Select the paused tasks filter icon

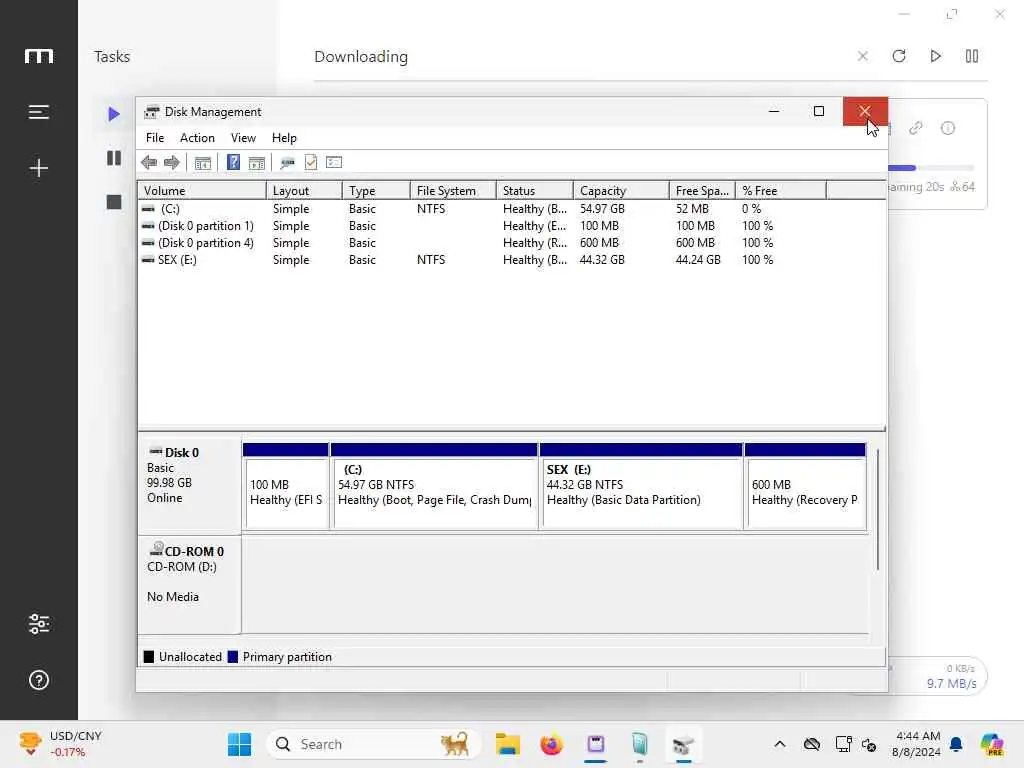click(x=114, y=158)
